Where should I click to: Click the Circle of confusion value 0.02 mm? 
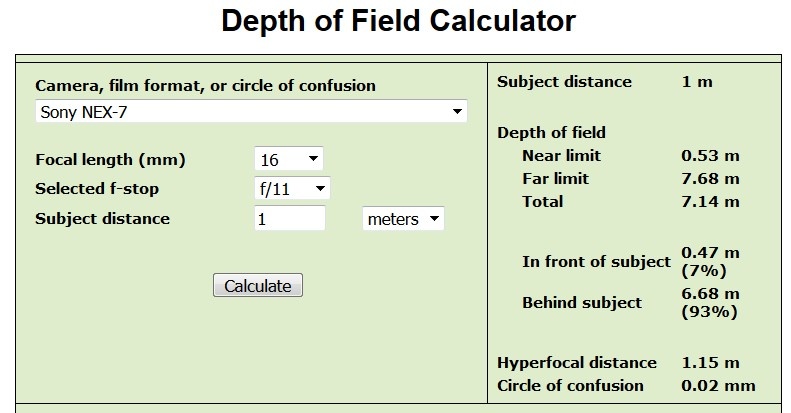click(717, 385)
